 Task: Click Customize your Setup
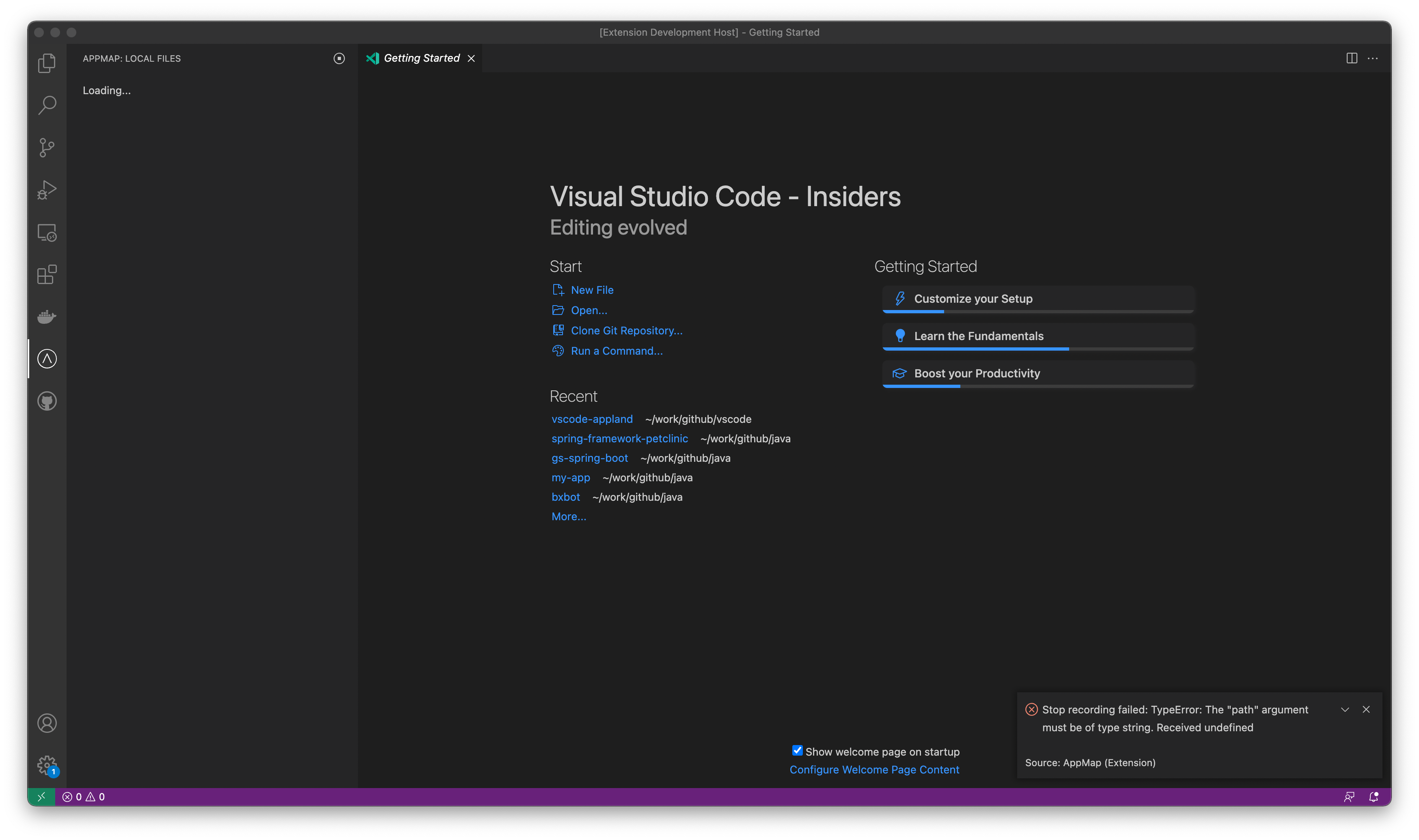point(1037,299)
